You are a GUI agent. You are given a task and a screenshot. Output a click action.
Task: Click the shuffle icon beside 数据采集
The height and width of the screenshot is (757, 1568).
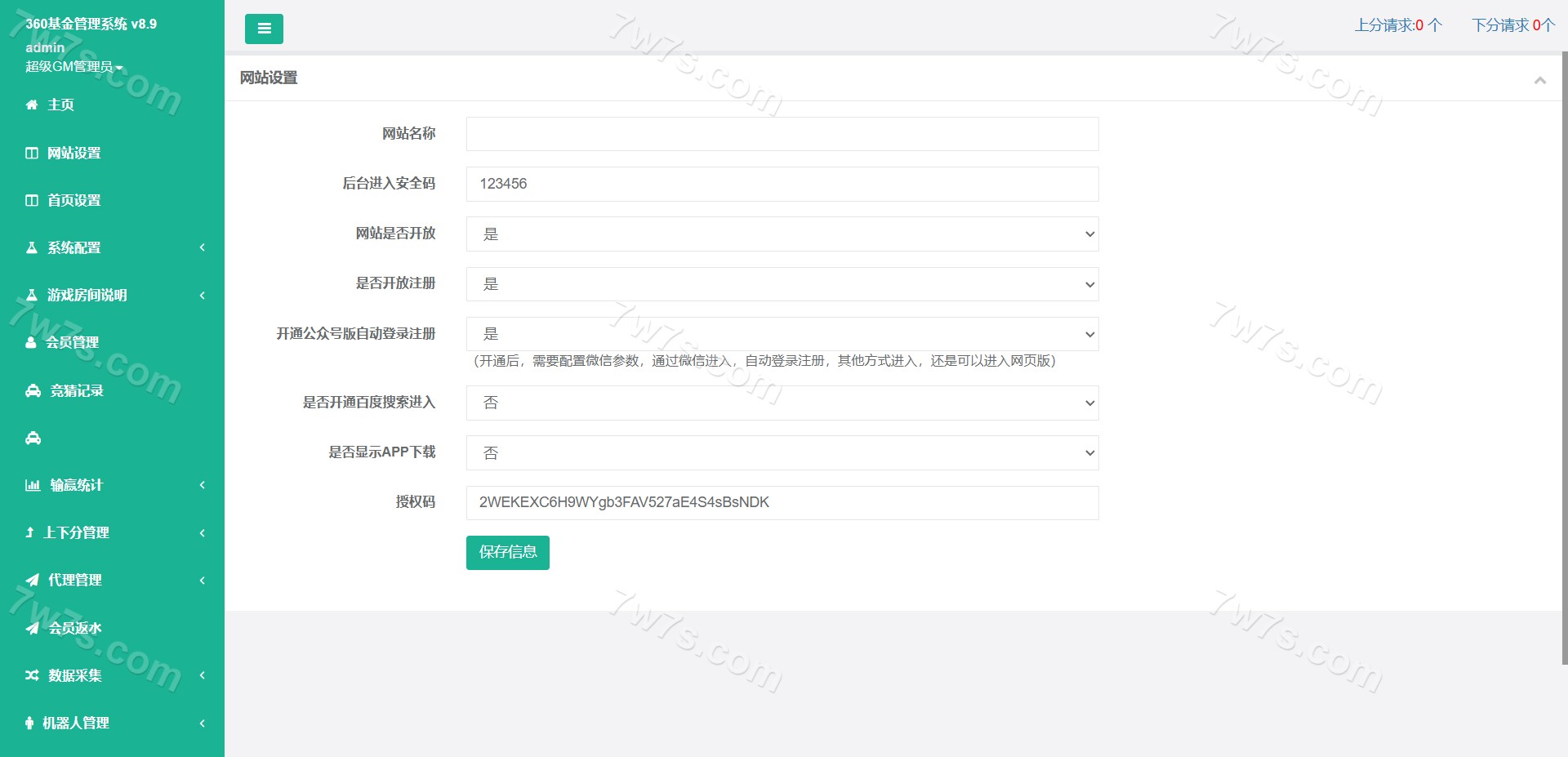coord(32,675)
